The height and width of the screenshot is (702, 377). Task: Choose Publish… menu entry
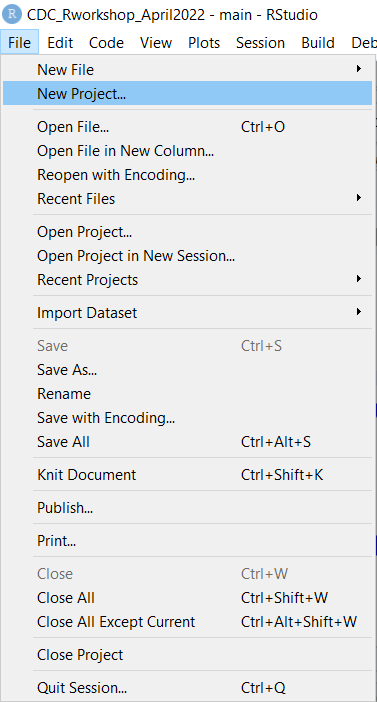pos(188,508)
